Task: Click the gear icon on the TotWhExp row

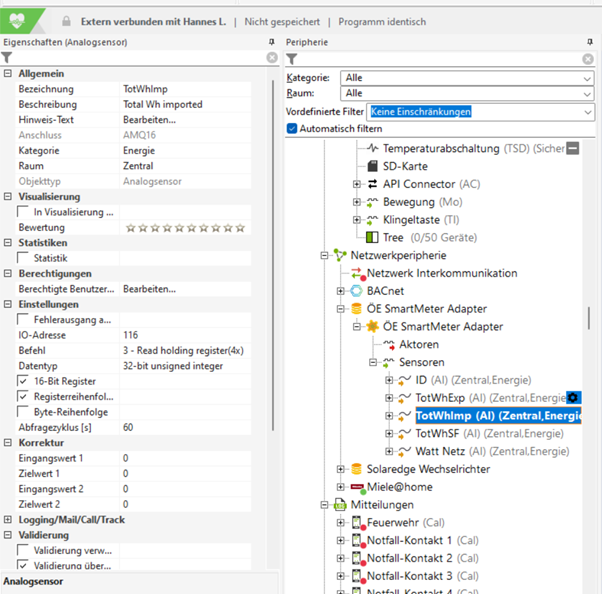Action: [x=573, y=398]
